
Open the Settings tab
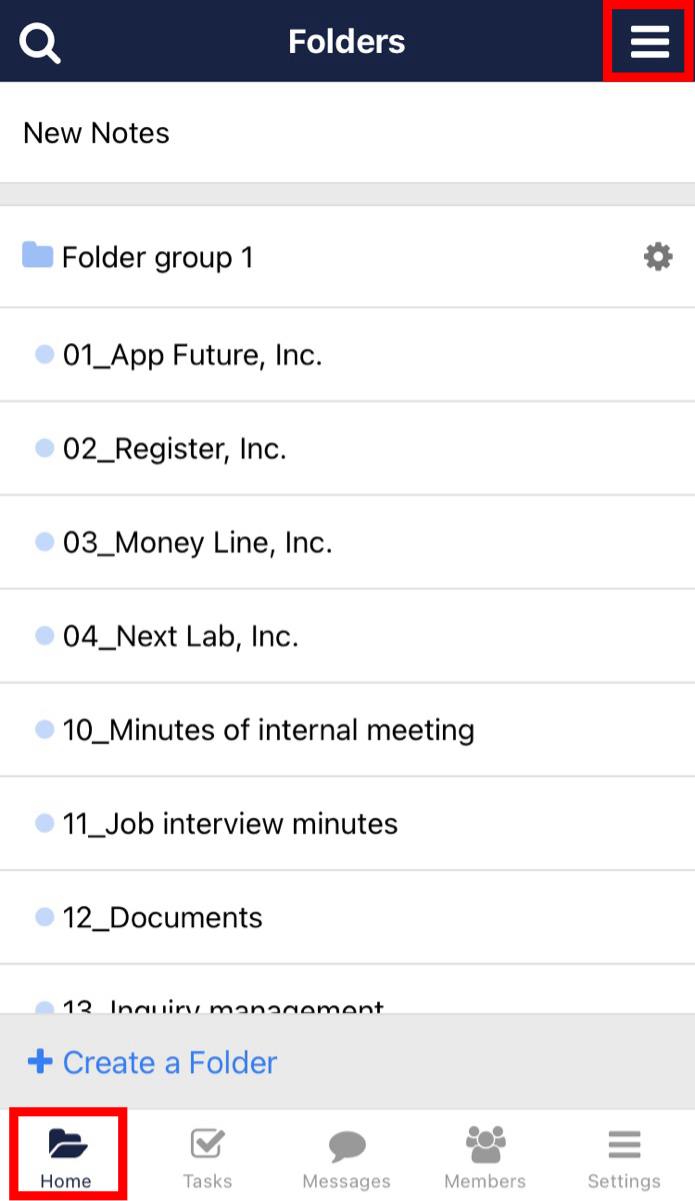pyautogui.click(x=624, y=1157)
